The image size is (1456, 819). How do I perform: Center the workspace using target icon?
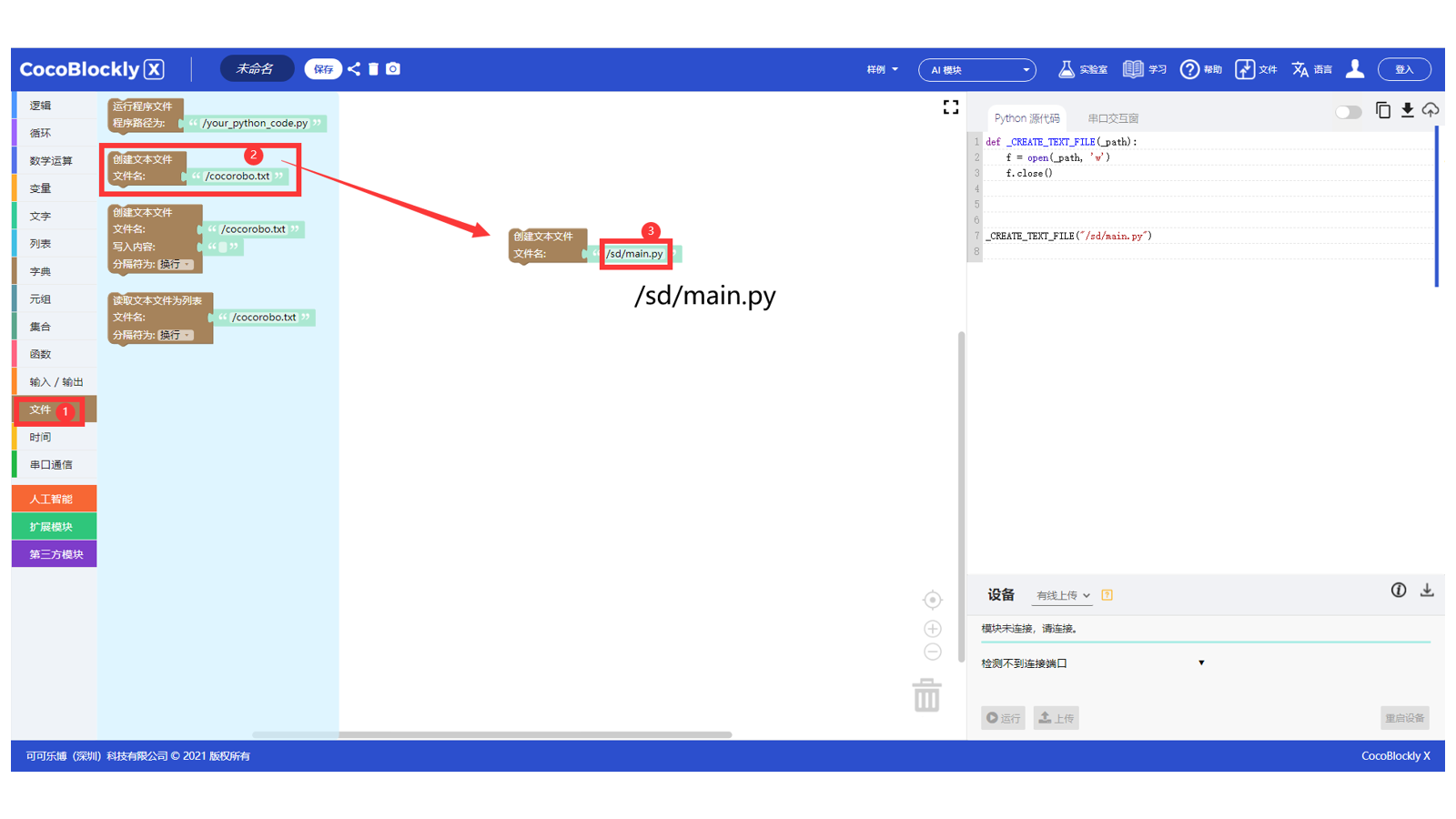click(932, 600)
